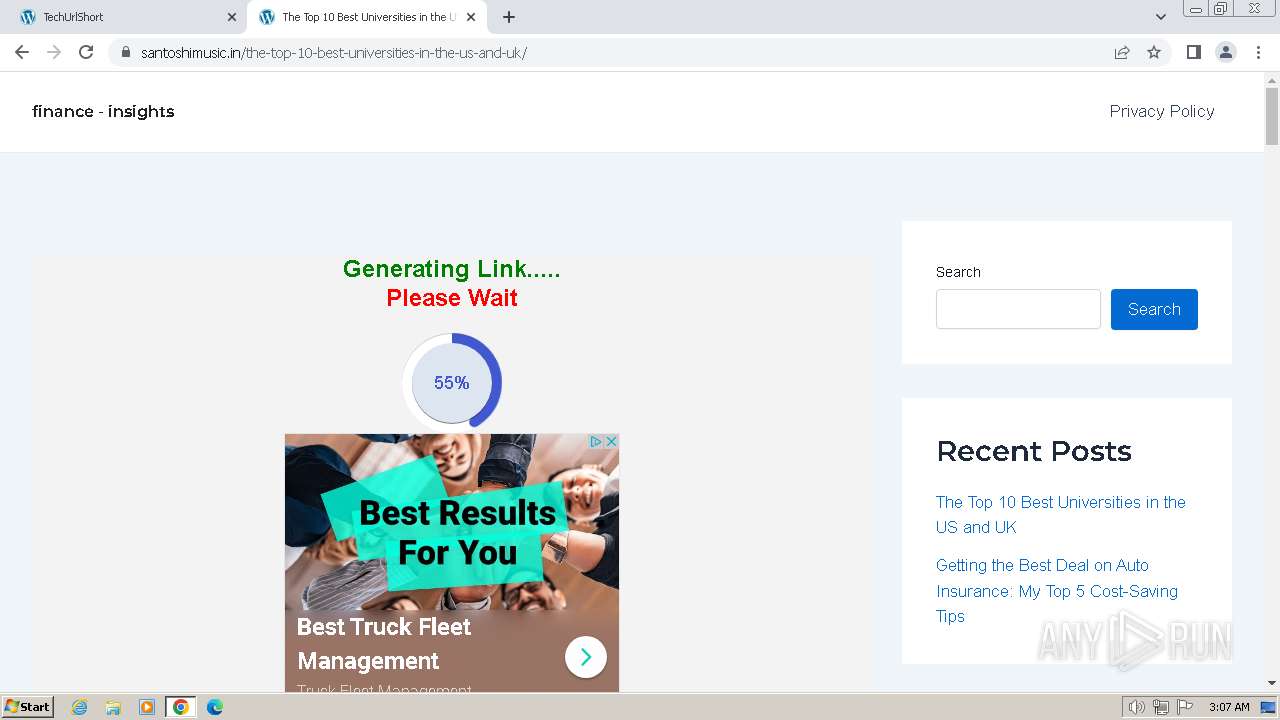Close the ad with the X icon
The width and height of the screenshot is (1280, 720).
click(611, 441)
